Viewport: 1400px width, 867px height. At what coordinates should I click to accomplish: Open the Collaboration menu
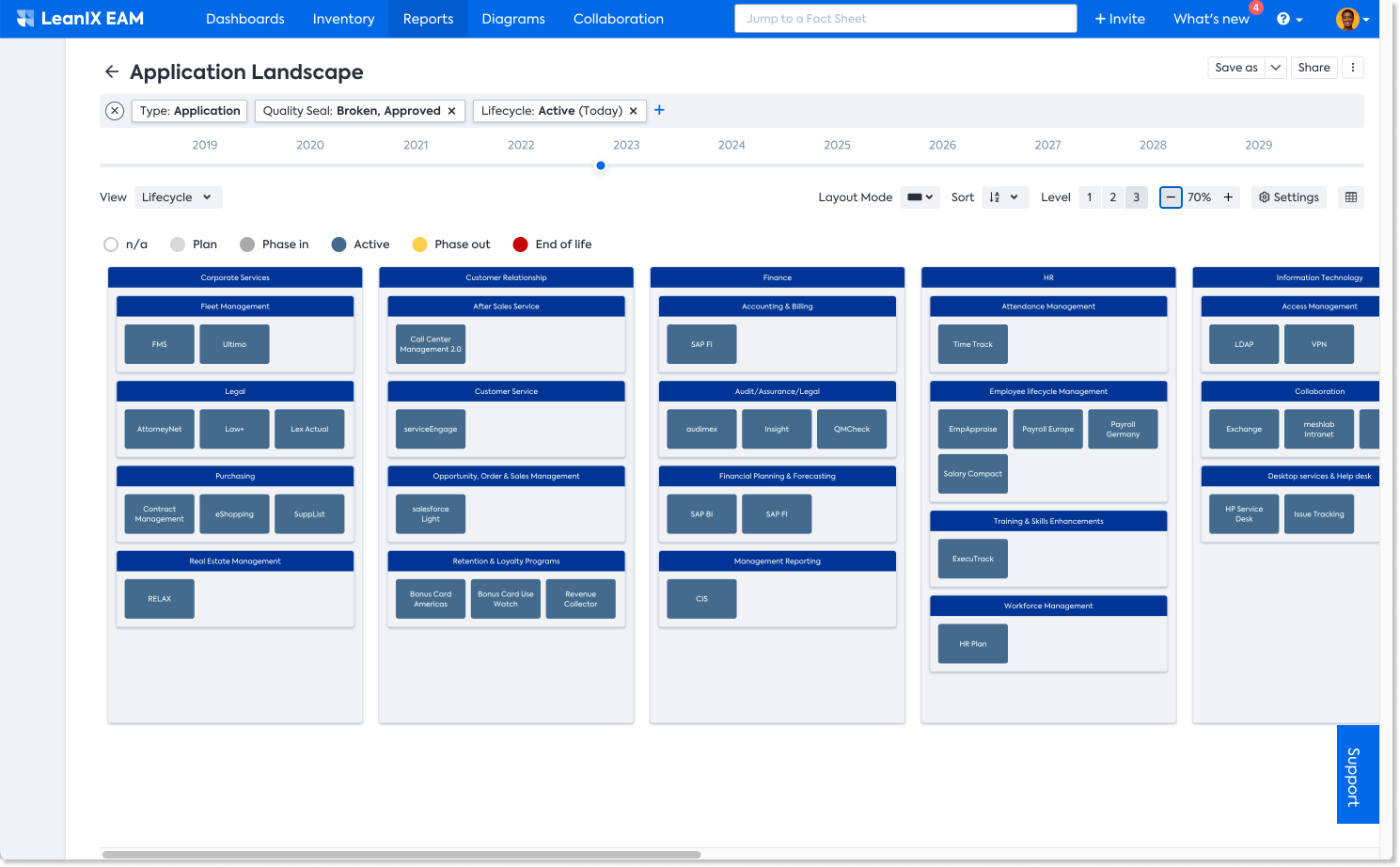coord(619,19)
